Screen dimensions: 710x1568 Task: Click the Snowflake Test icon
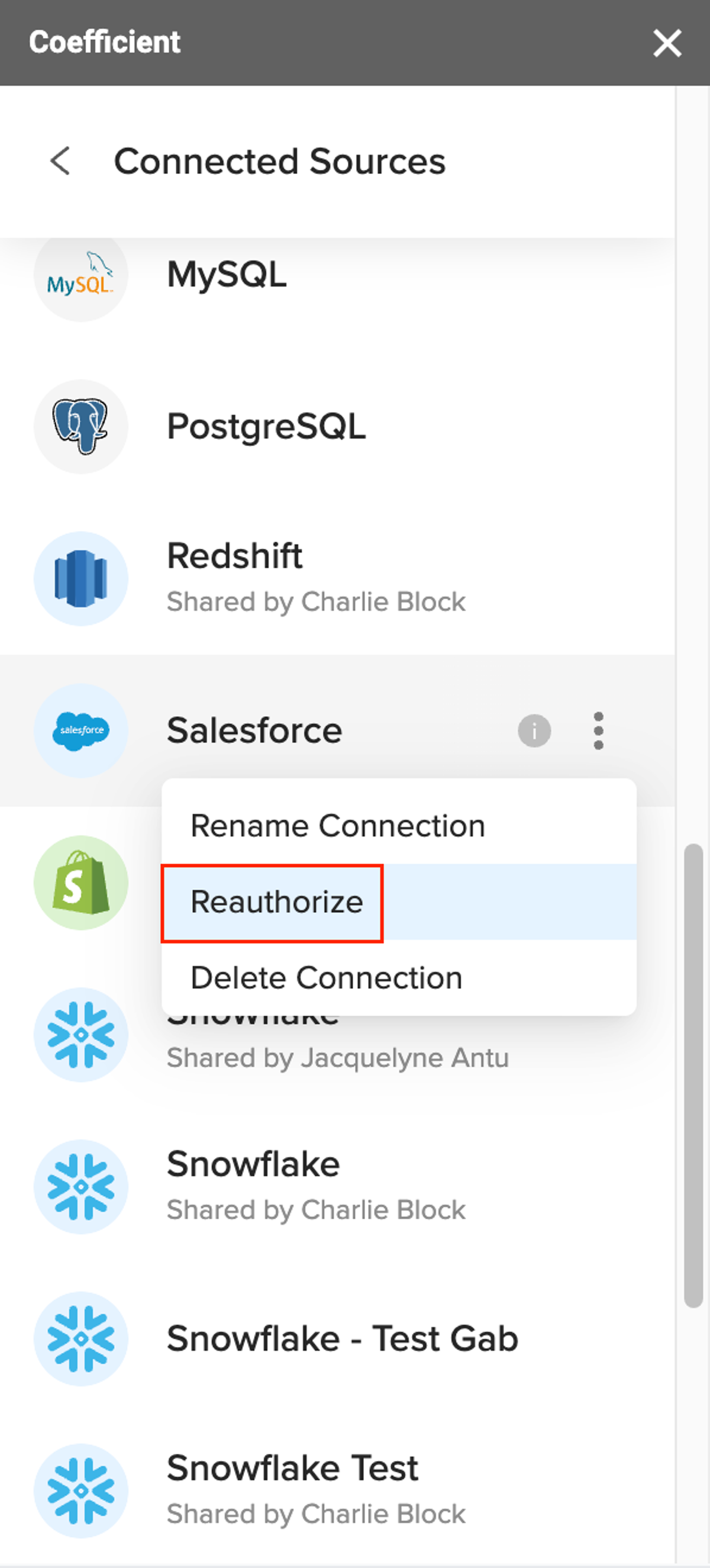pos(81,1490)
